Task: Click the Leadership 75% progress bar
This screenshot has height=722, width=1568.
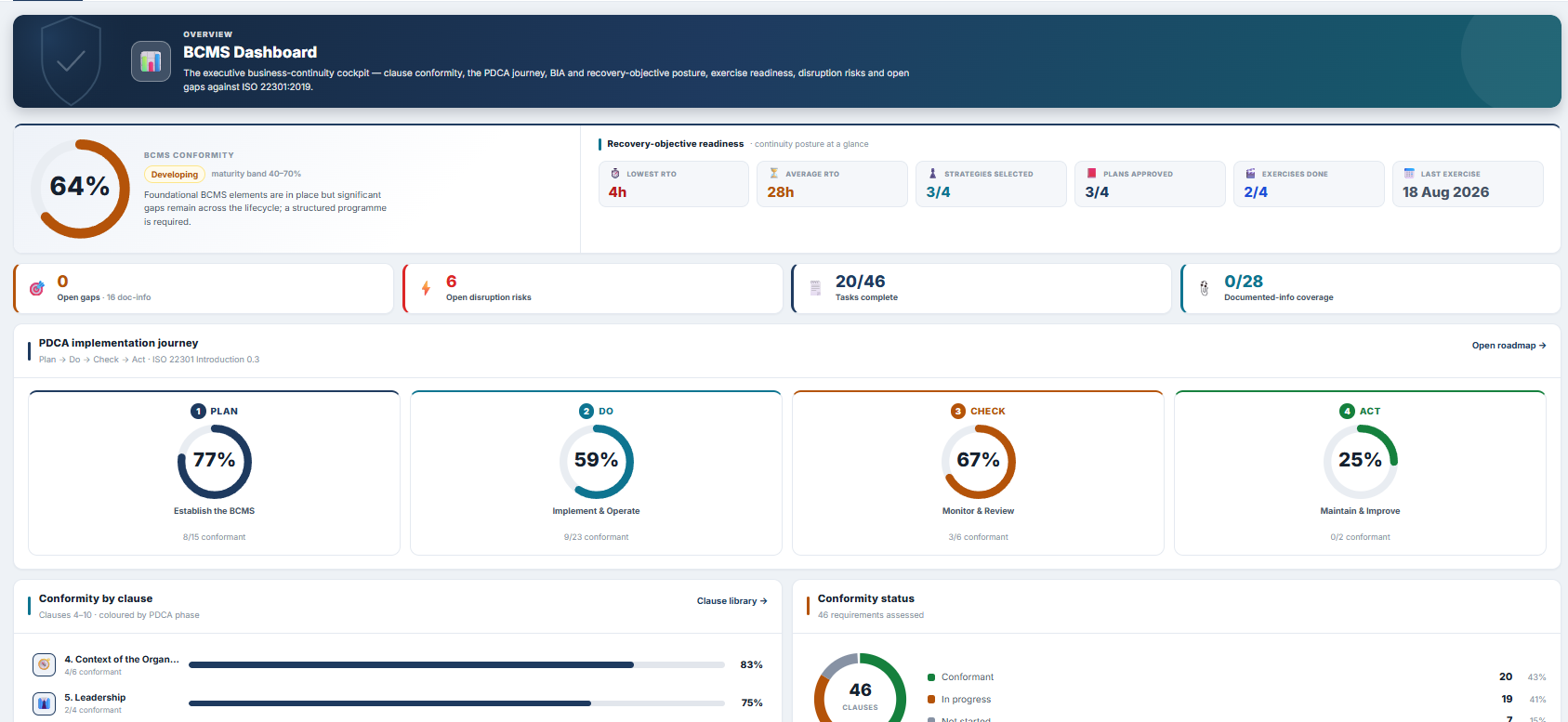Action: [x=456, y=703]
